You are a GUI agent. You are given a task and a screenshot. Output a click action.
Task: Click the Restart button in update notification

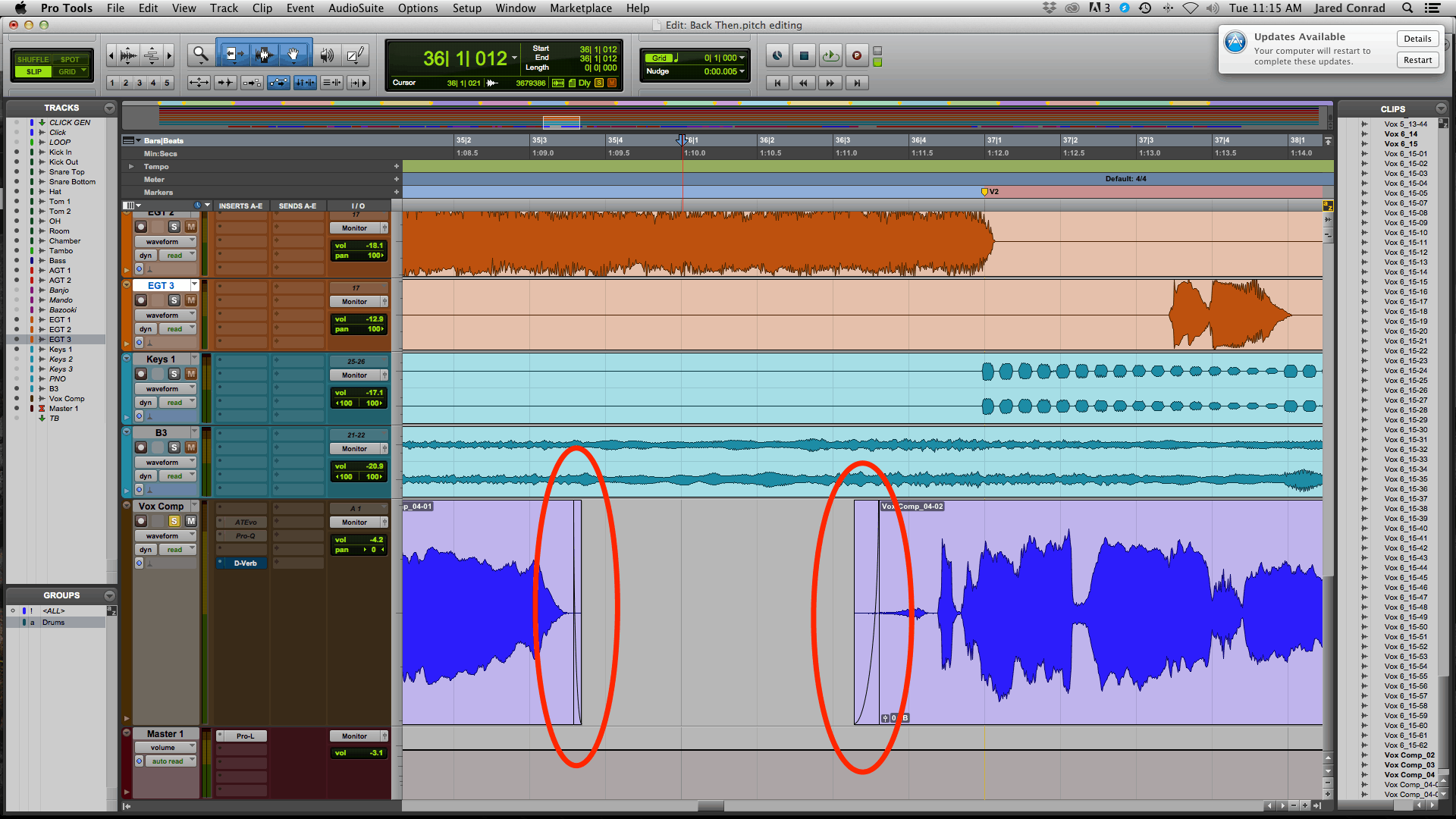[x=1417, y=60]
